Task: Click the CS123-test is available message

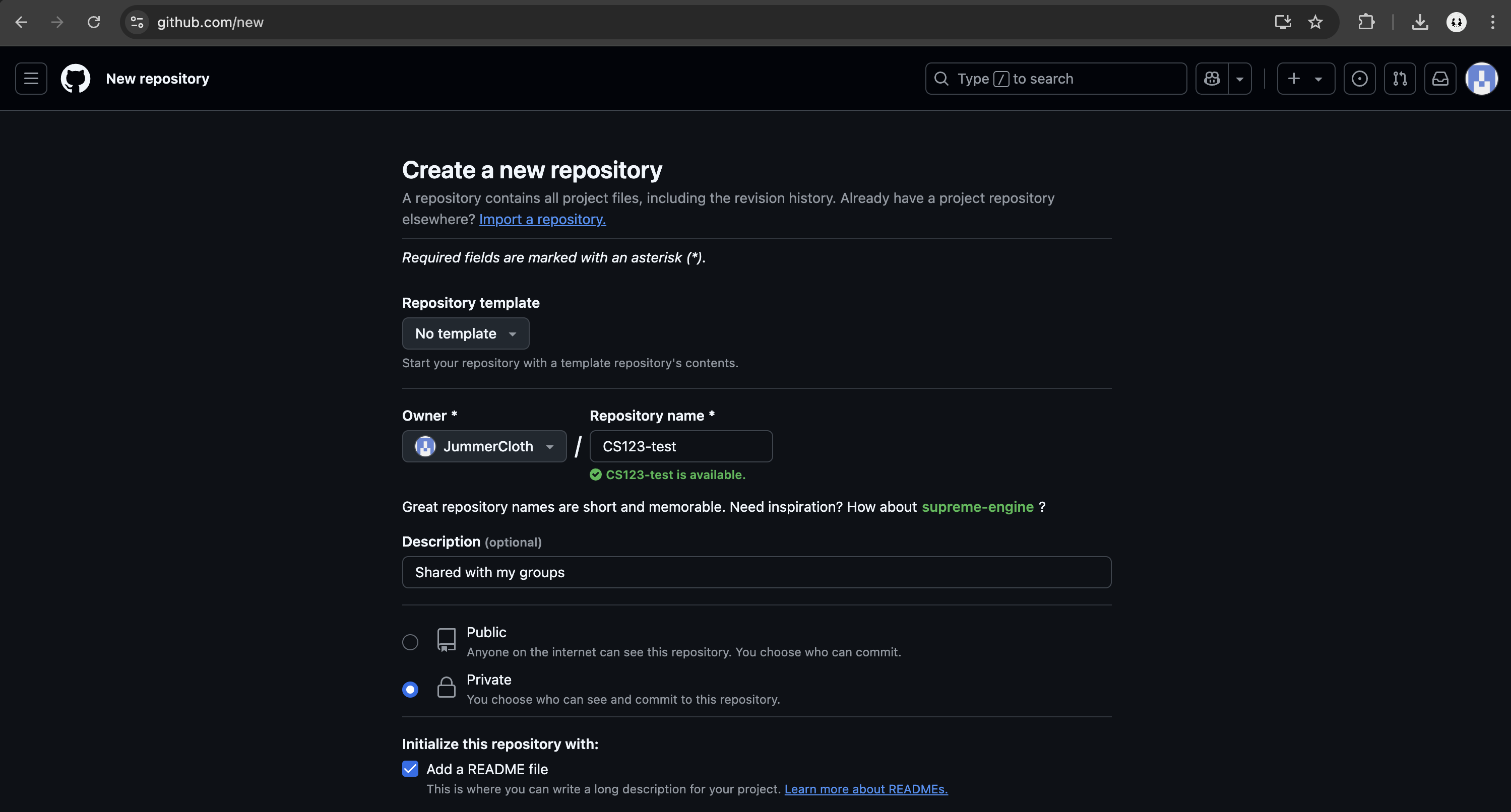Action: click(667, 475)
